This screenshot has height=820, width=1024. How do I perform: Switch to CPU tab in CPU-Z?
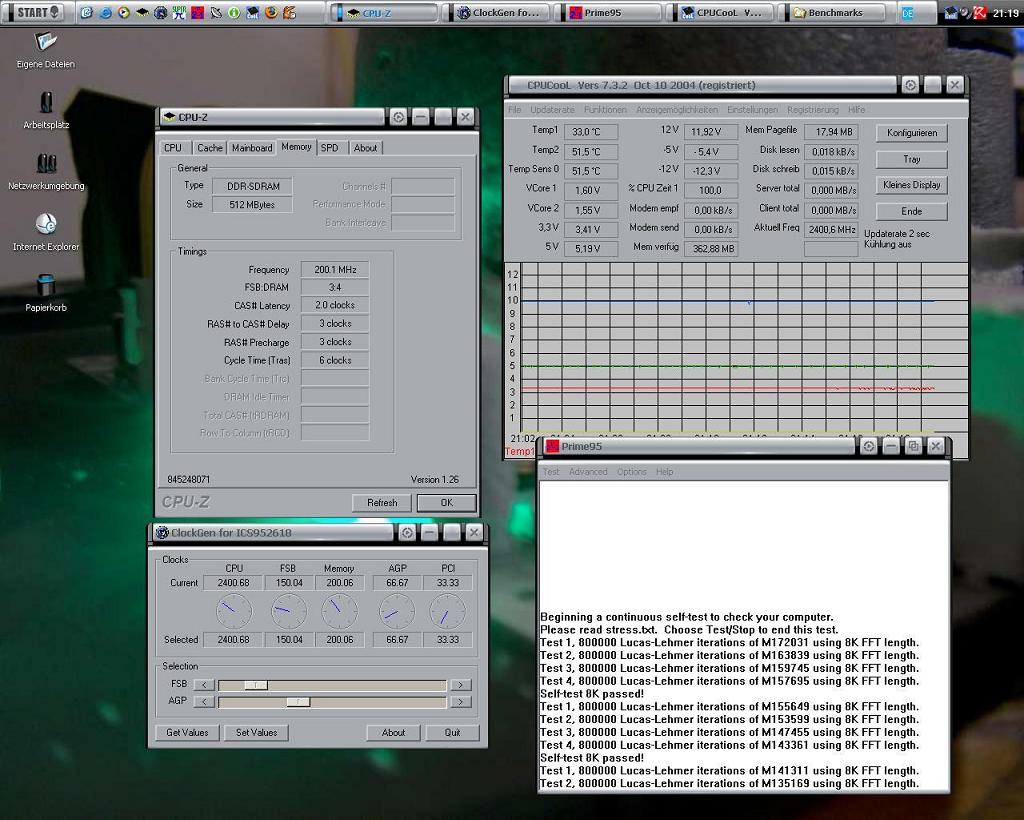(174, 148)
